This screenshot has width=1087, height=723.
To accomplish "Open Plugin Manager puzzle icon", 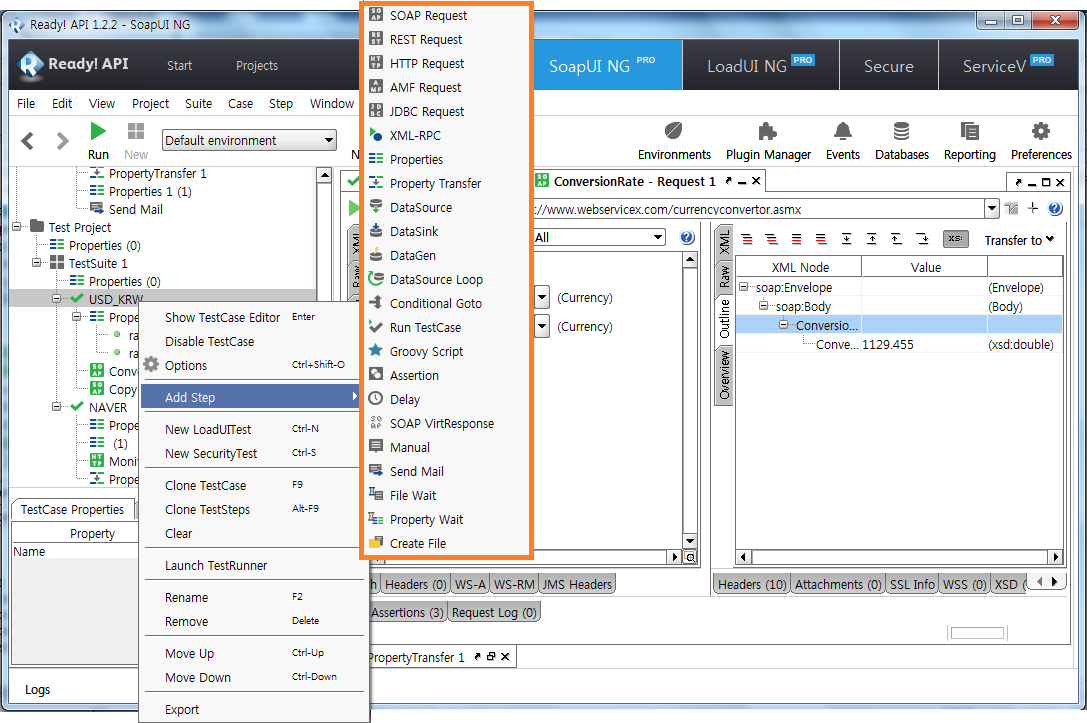I will point(767,132).
